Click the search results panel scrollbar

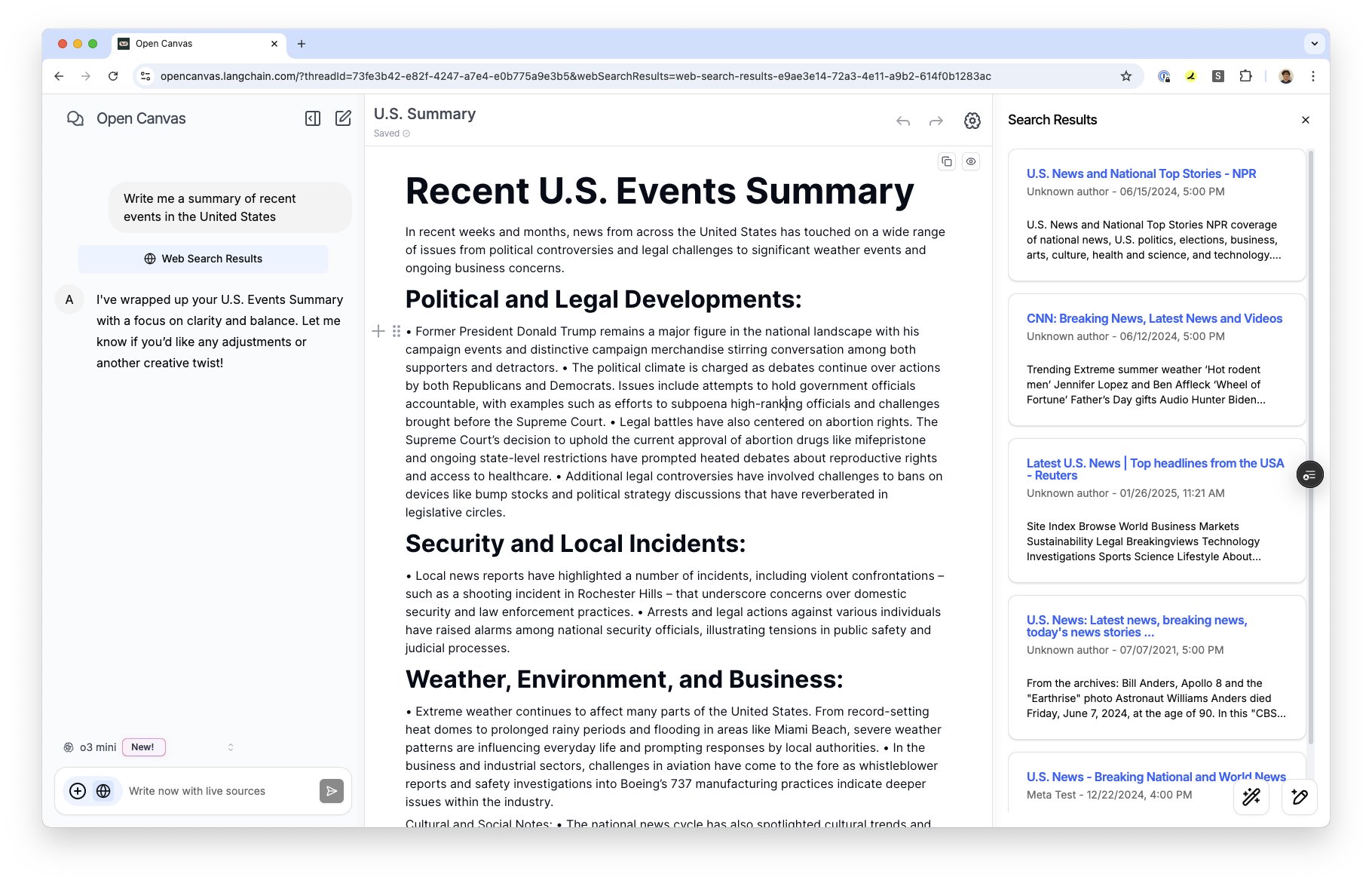click(x=1311, y=448)
